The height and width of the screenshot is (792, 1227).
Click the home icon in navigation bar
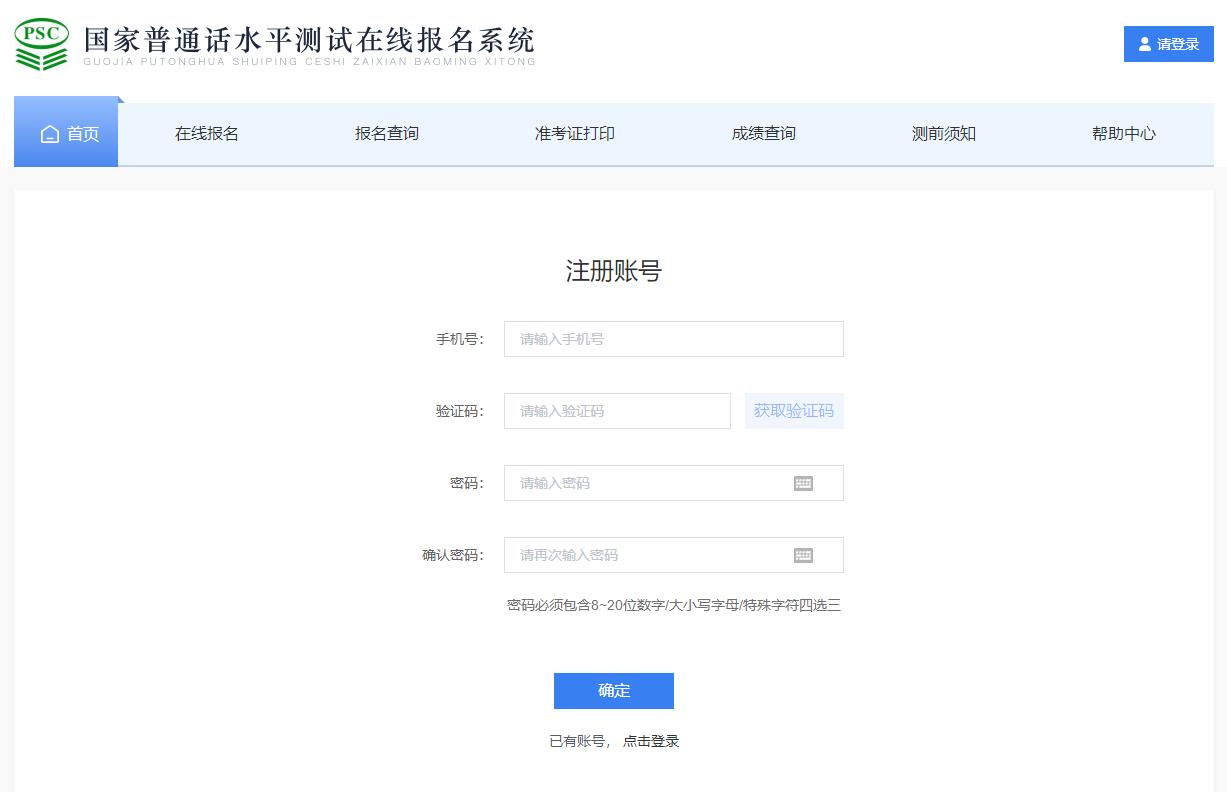point(50,134)
